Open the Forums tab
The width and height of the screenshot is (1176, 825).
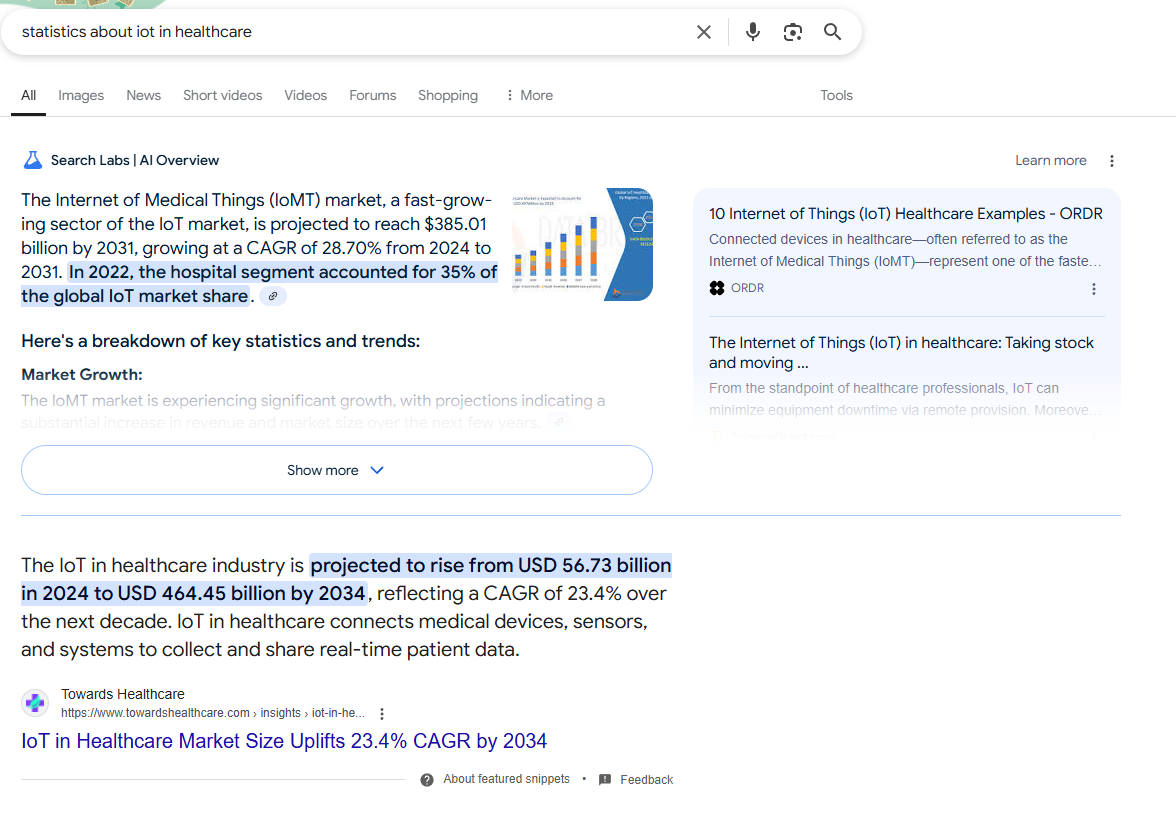tap(373, 95)
